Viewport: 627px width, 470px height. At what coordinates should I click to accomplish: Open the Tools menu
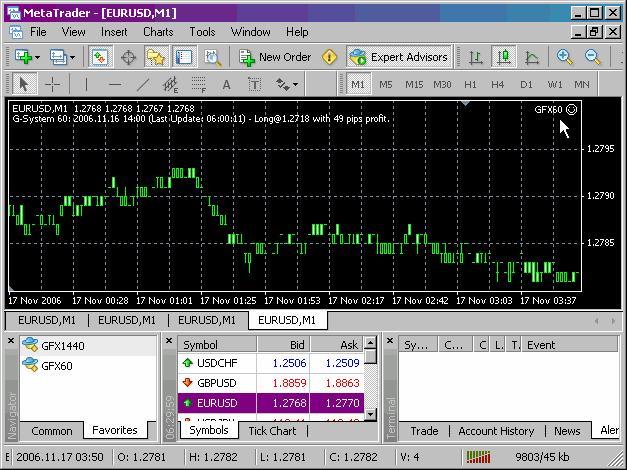click(x=202, y=32)
